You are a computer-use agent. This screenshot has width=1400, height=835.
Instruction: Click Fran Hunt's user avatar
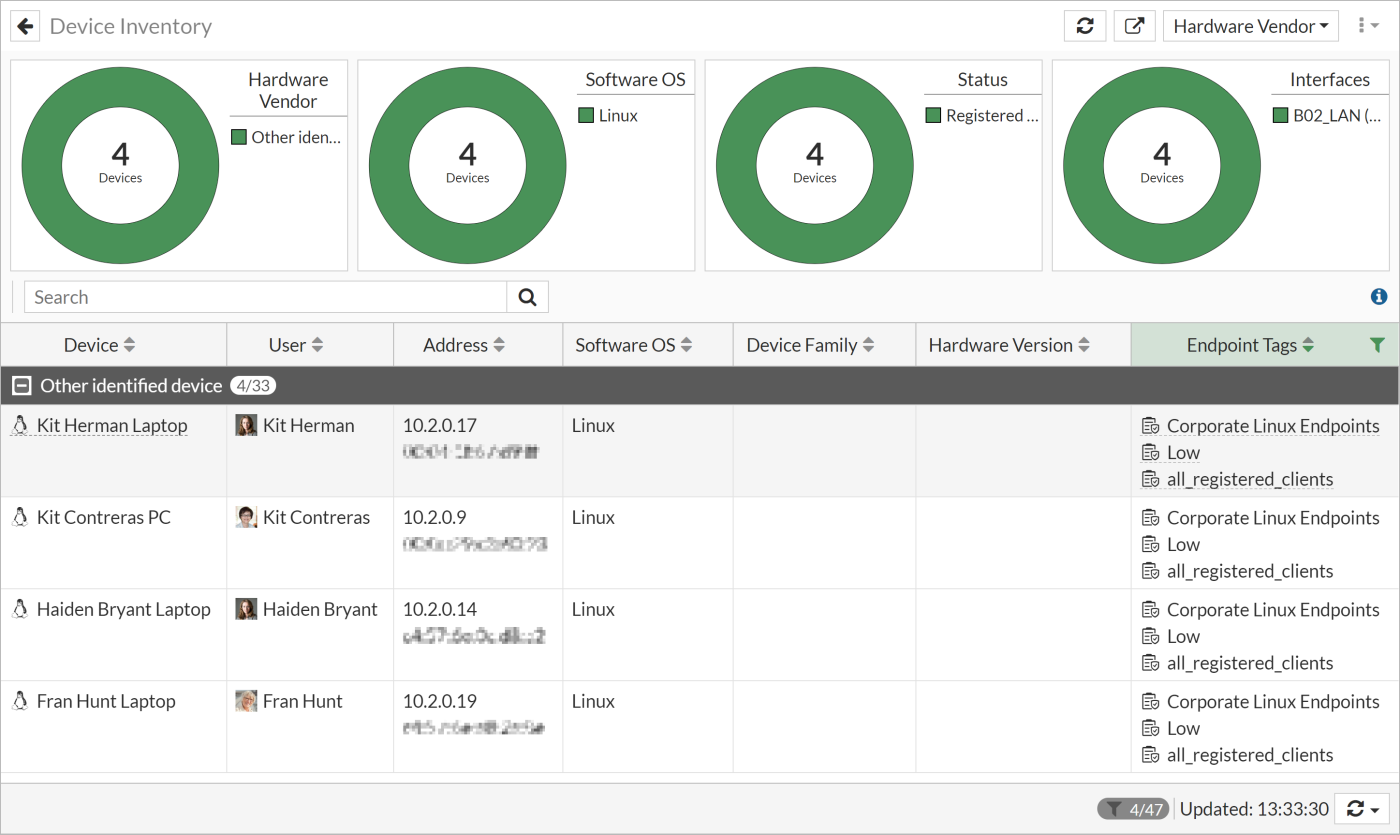pos(246,701)
